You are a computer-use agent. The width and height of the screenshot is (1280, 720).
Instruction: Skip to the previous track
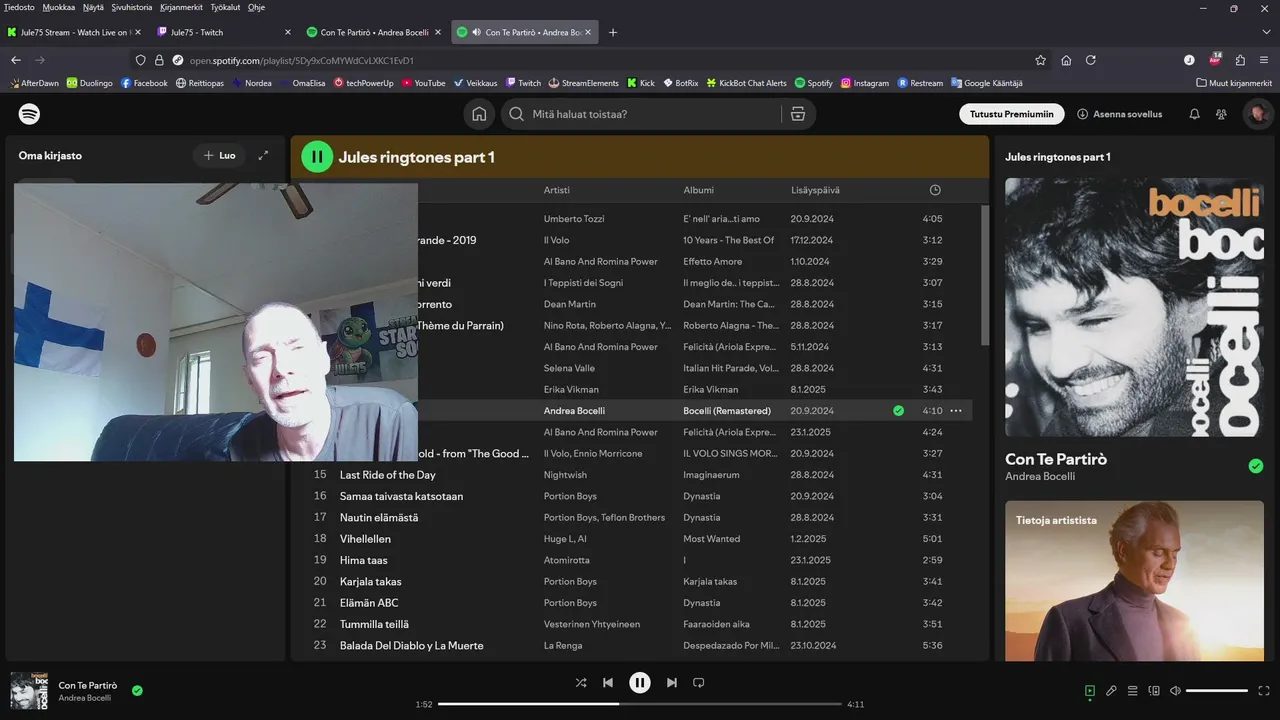(x=608, y=683)
